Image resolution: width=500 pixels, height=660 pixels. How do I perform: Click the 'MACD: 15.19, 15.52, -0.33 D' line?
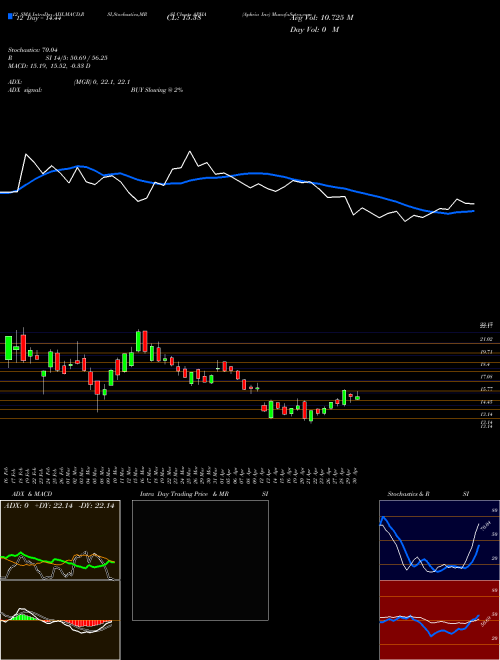point(50,66)
